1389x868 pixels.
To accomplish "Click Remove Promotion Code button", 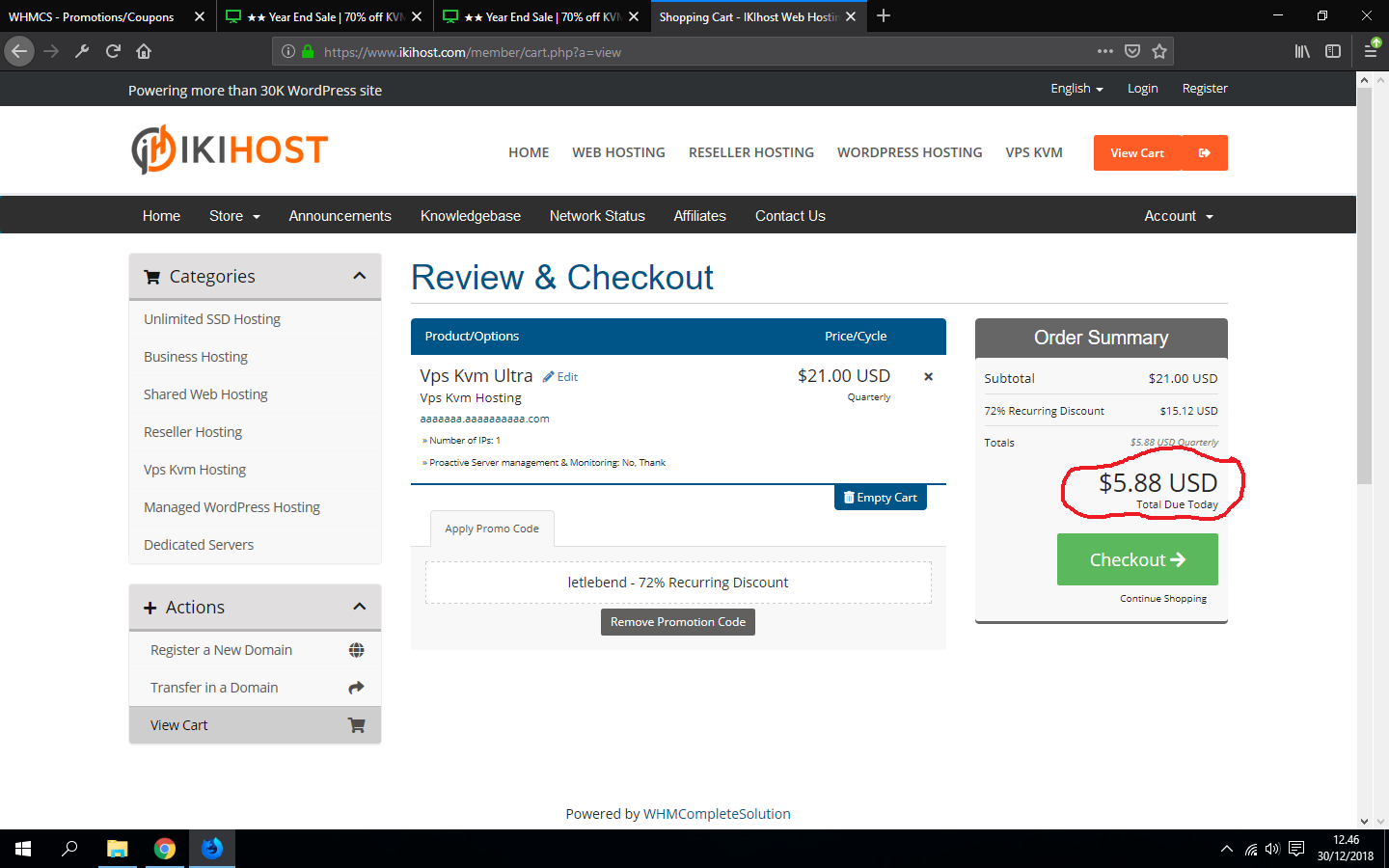I will point(678,622).
